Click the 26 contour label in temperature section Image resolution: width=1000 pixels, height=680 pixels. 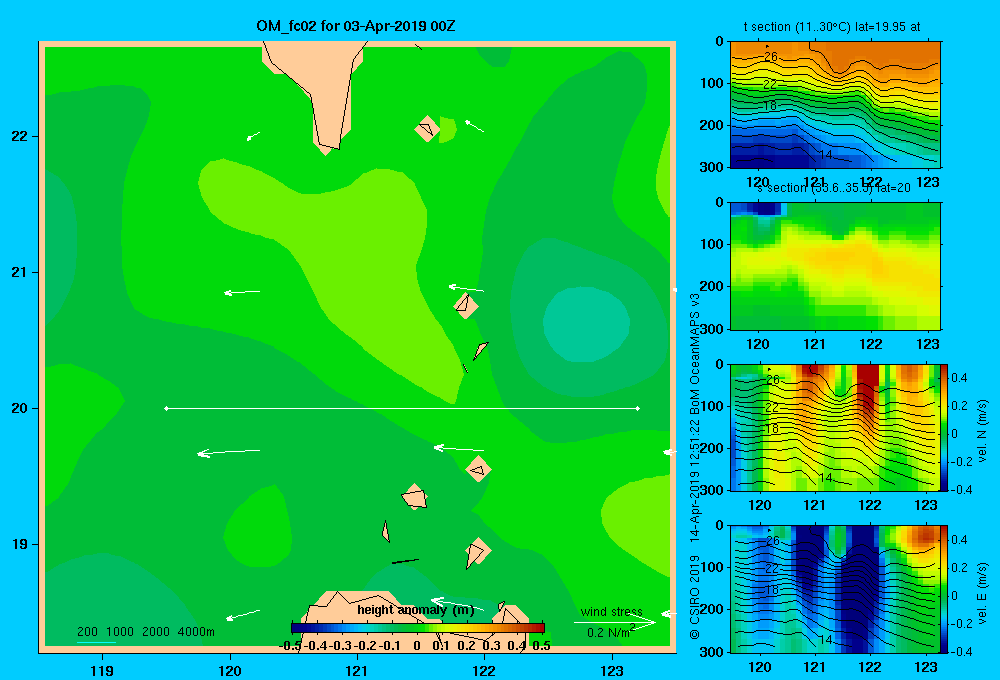pos(770,57)
